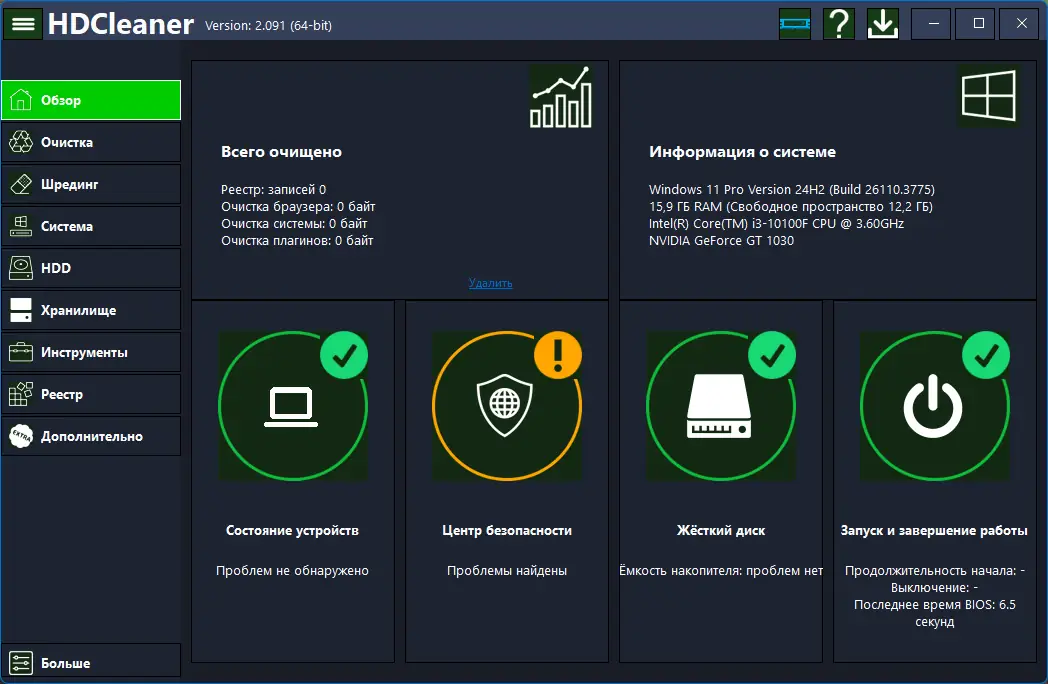
Task: Open Жёсткий диск title
Action: 720,530
